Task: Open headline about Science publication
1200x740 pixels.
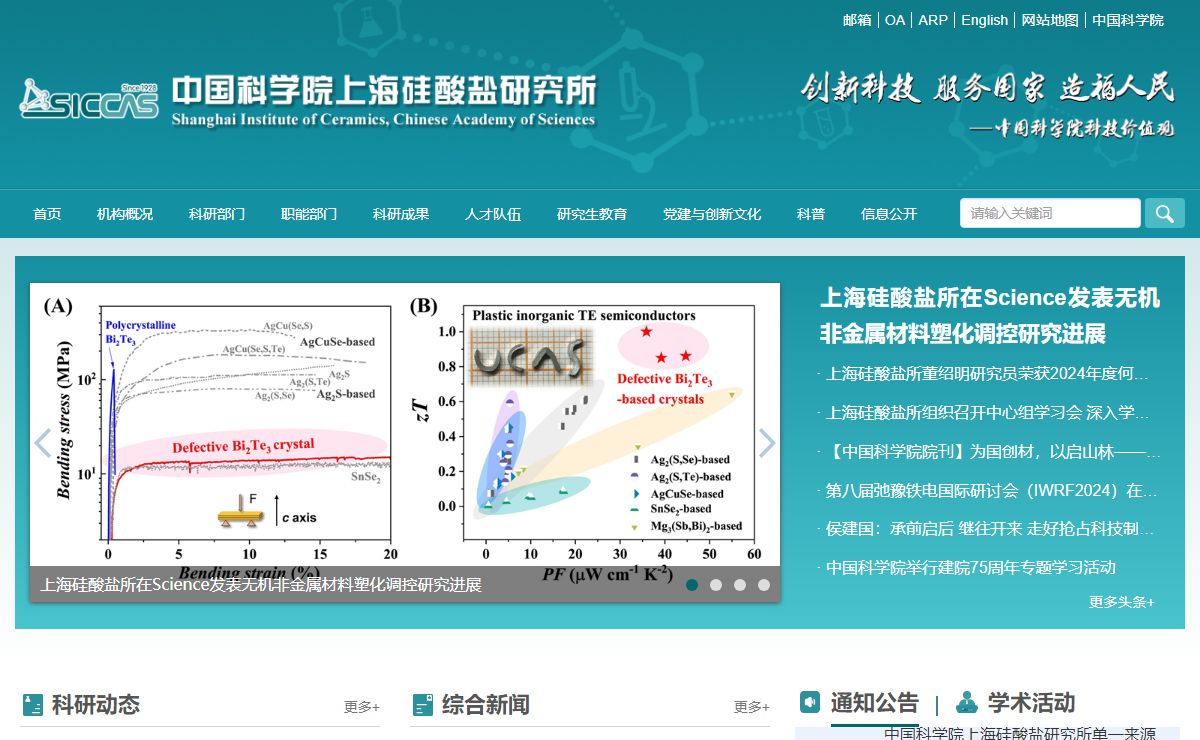Action: tap(990, 315)
